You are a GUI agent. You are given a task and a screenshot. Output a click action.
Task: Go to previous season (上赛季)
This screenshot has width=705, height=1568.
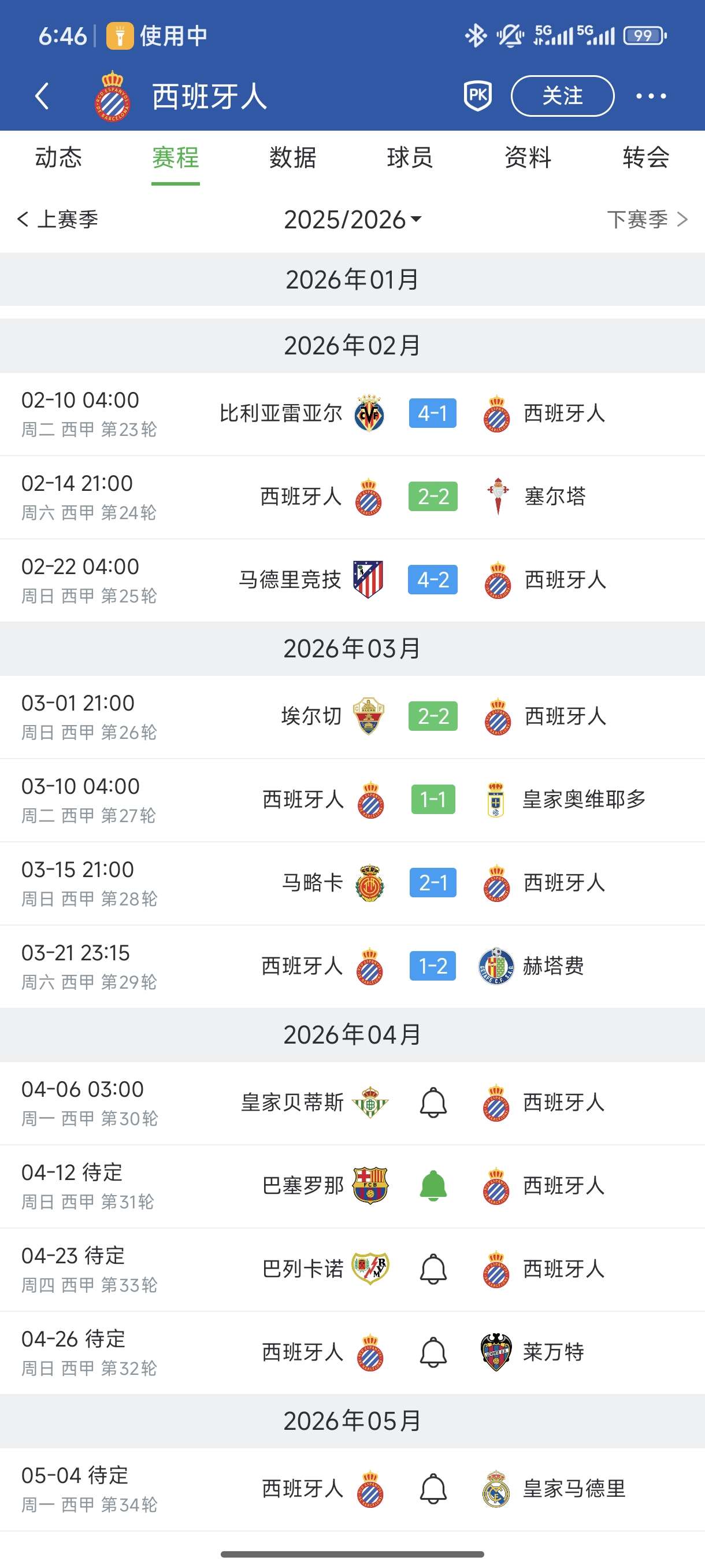[58, 219]
